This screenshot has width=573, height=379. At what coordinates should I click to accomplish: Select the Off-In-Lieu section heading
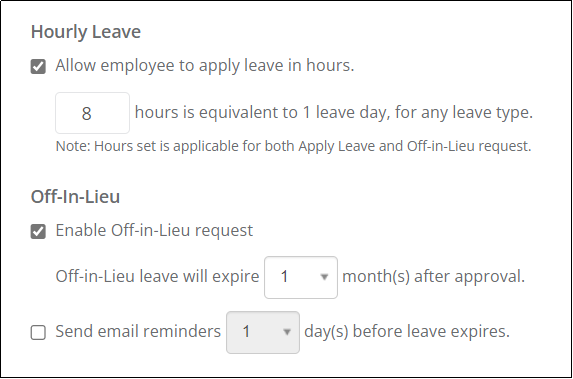point(75,197)
